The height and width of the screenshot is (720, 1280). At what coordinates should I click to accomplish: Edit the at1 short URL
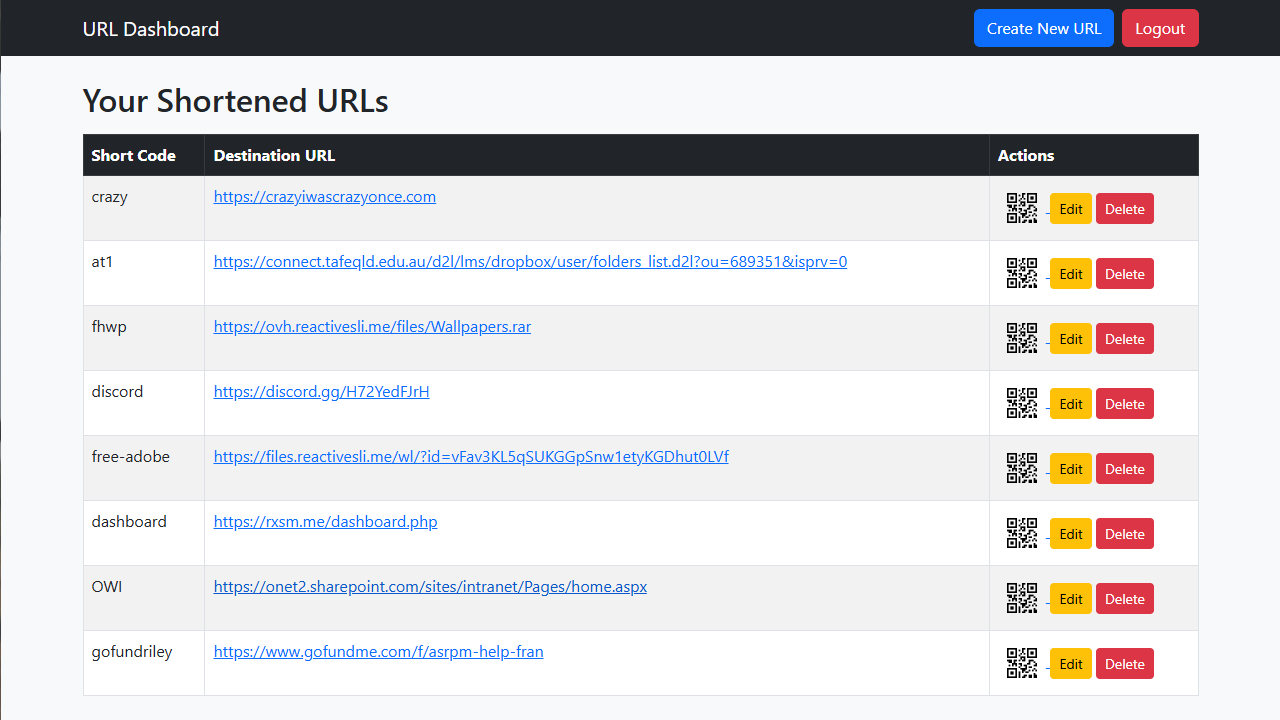click(x=1071, y=274)
